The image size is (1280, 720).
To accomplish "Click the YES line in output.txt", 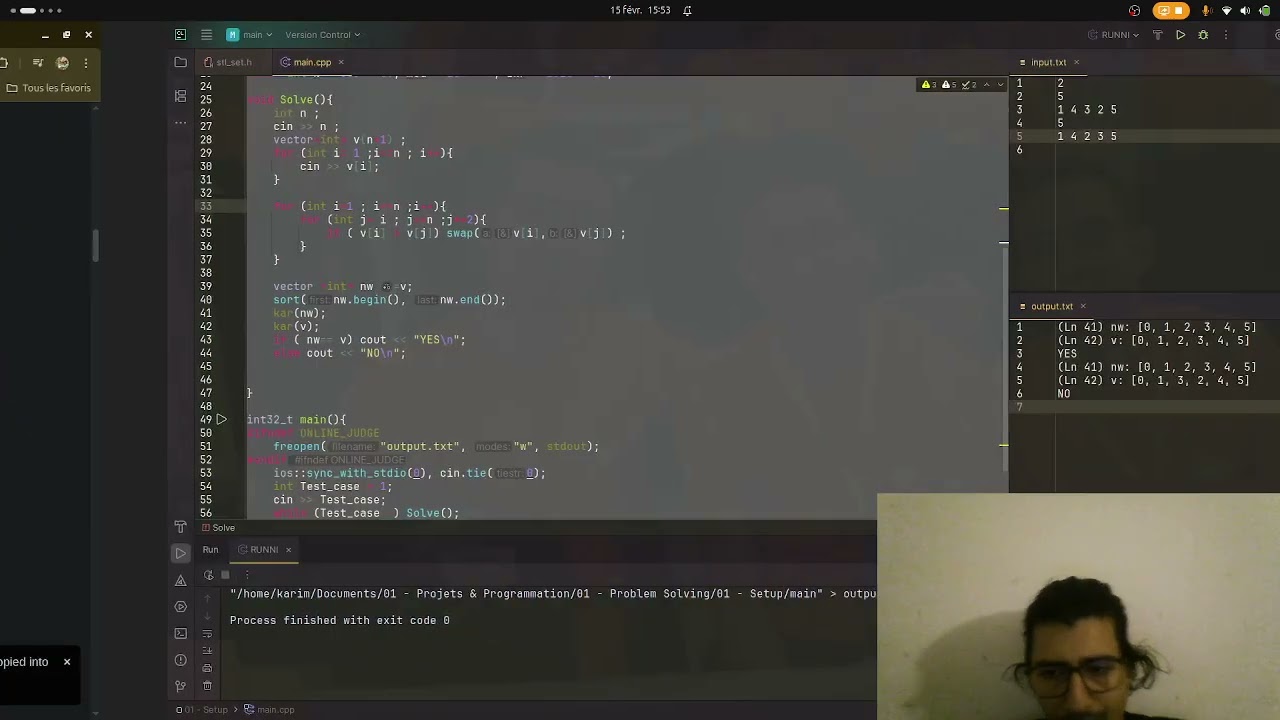I will [x=1067, y=354].
